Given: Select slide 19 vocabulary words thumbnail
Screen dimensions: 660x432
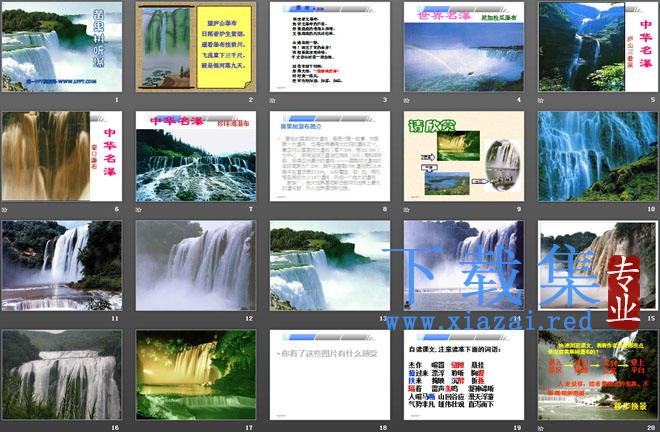Looking at the screenshot, I should tap(464, 375).
